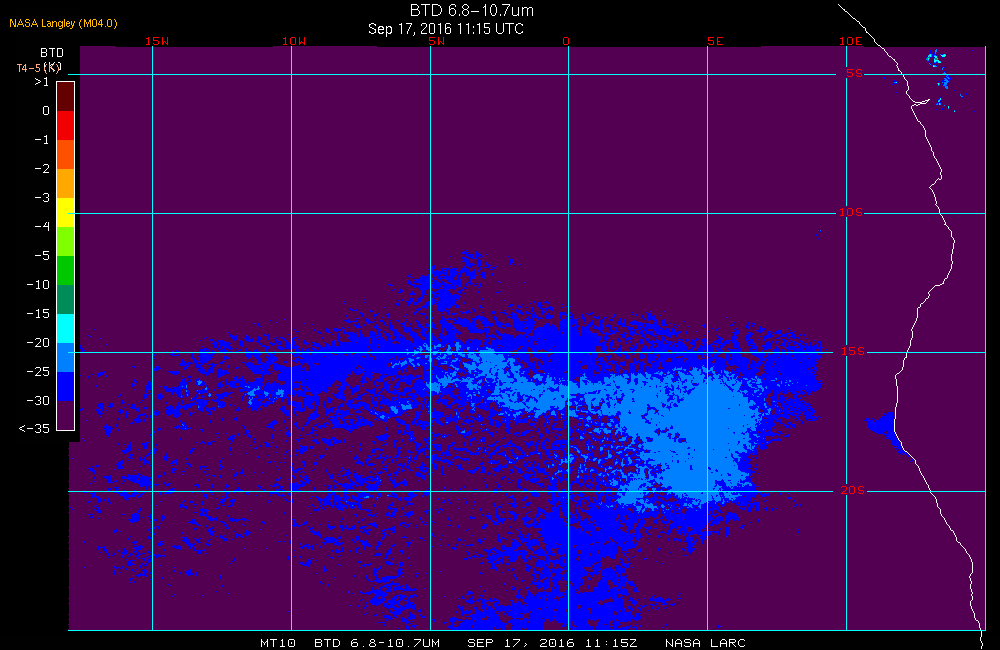1000x650 pixels.
Task: Click the "5W" longitude label
Action: pyautogui.click(x=437, y=41)
